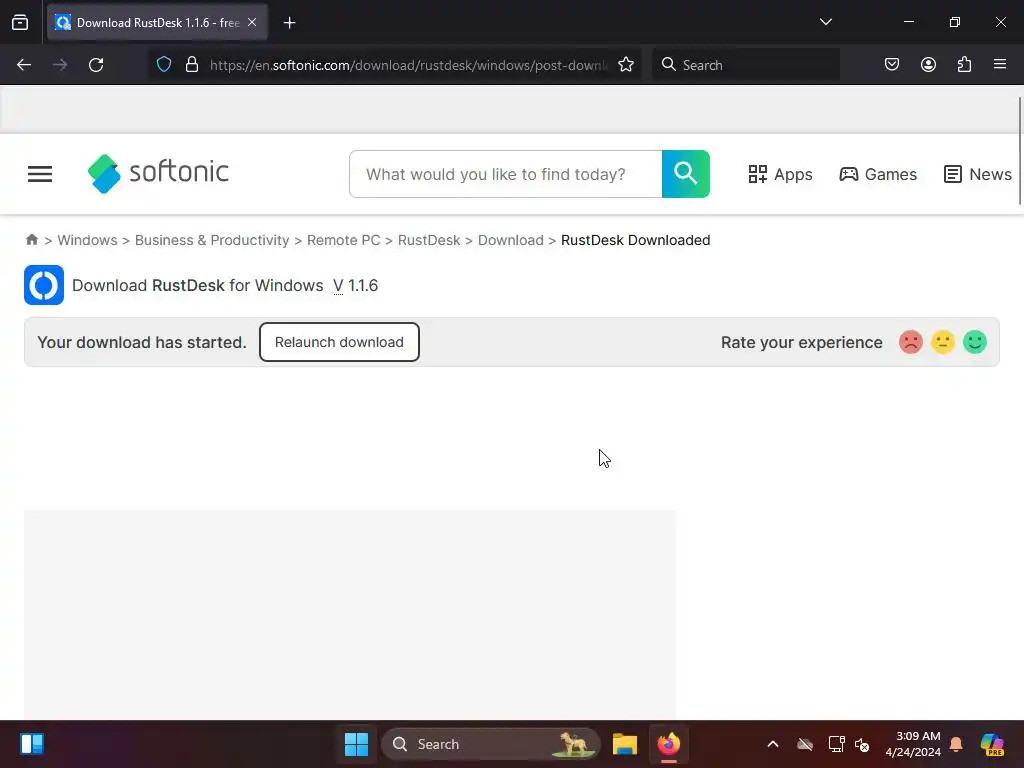Click the RustDesk Downloaded breadcrumb text
The width and height of the screenshot is (1024, 768).
pos(635,240)
